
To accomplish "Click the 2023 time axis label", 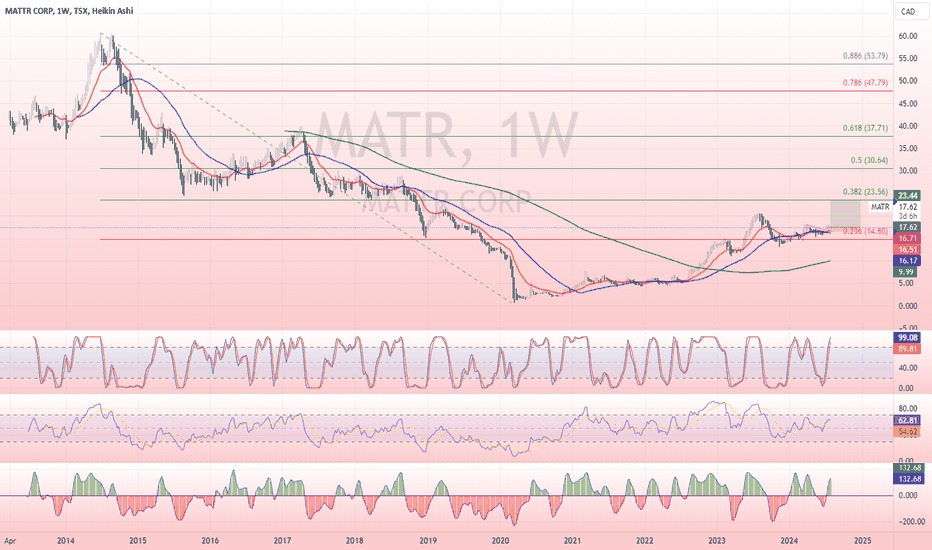I will 716,540.
